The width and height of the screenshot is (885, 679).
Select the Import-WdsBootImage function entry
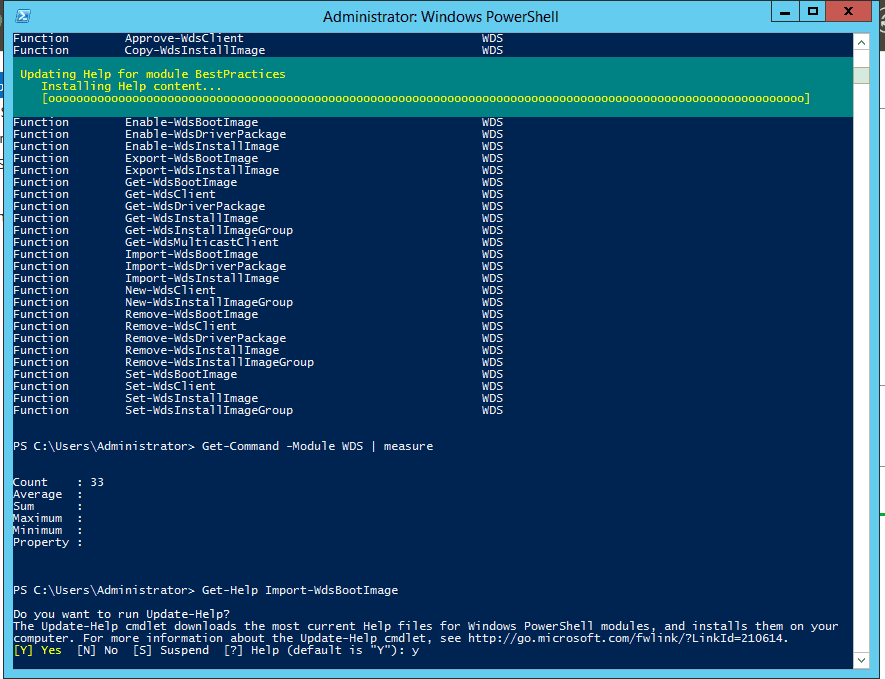coord(191,253)
